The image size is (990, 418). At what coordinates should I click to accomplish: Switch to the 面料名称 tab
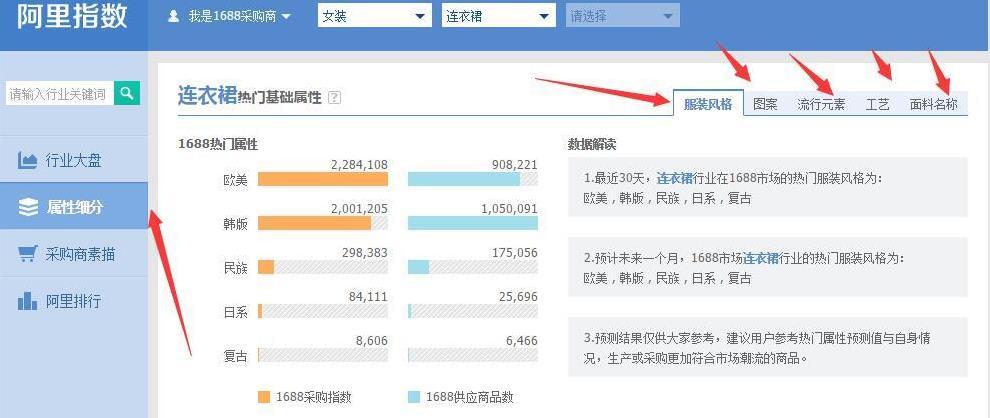click(933, 104)
